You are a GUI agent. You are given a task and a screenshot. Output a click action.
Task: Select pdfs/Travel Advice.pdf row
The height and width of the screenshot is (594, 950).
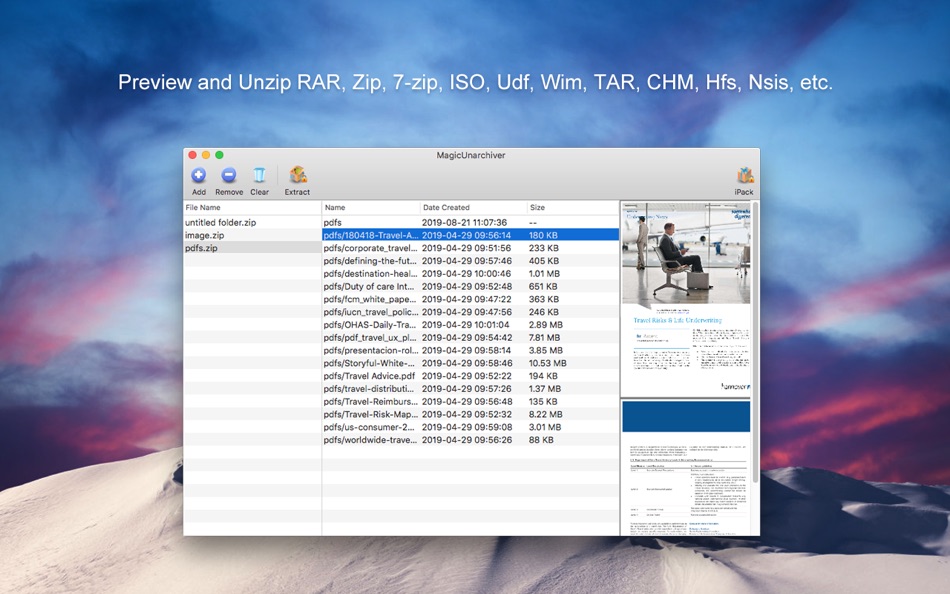coord(471,376)
